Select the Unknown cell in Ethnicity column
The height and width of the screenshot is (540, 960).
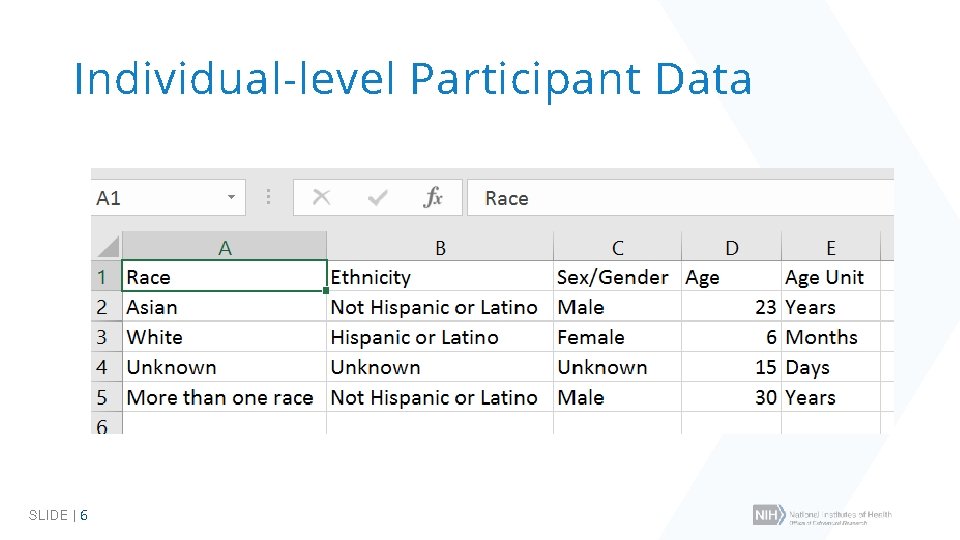[x=440, y=367]
